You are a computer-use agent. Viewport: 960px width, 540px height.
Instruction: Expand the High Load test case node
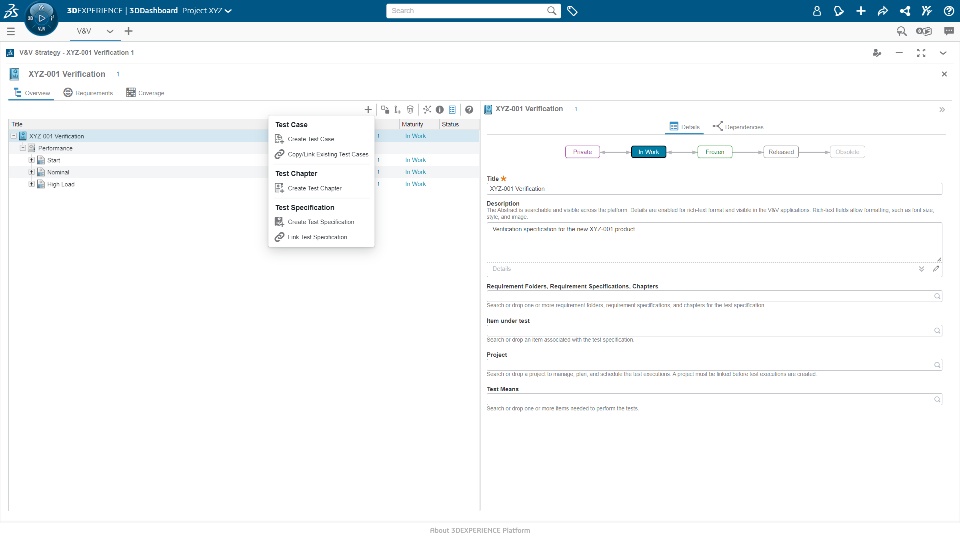(31, 184)
